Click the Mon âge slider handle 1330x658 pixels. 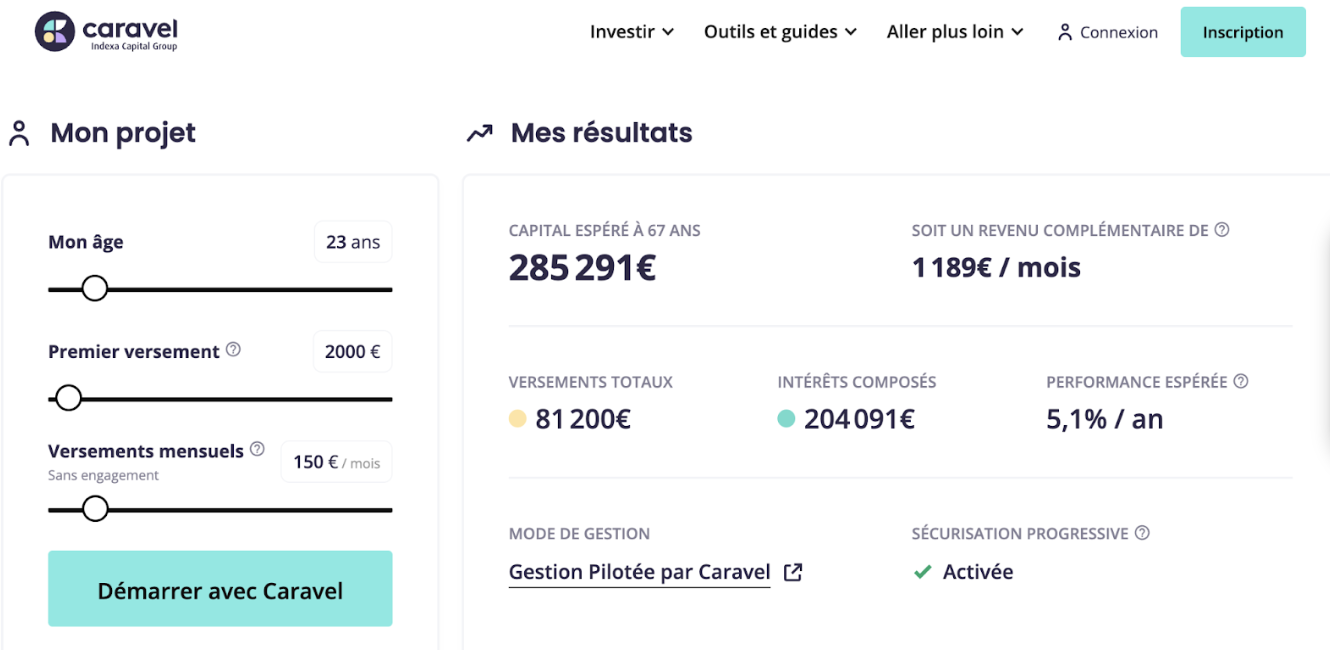click(x=95, y=289)
